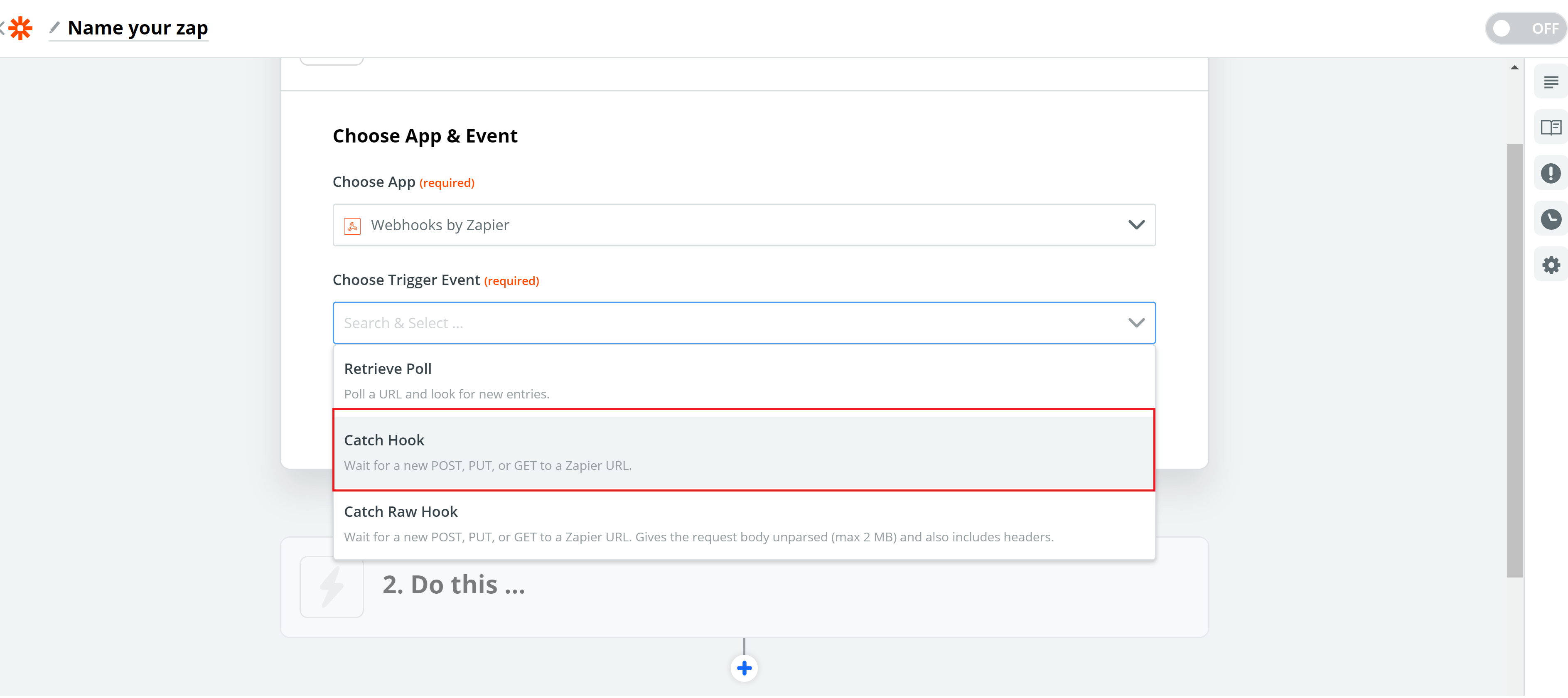Click the Choose Trigger Event label
1568x698 pixels.
[x=406, y=280]
